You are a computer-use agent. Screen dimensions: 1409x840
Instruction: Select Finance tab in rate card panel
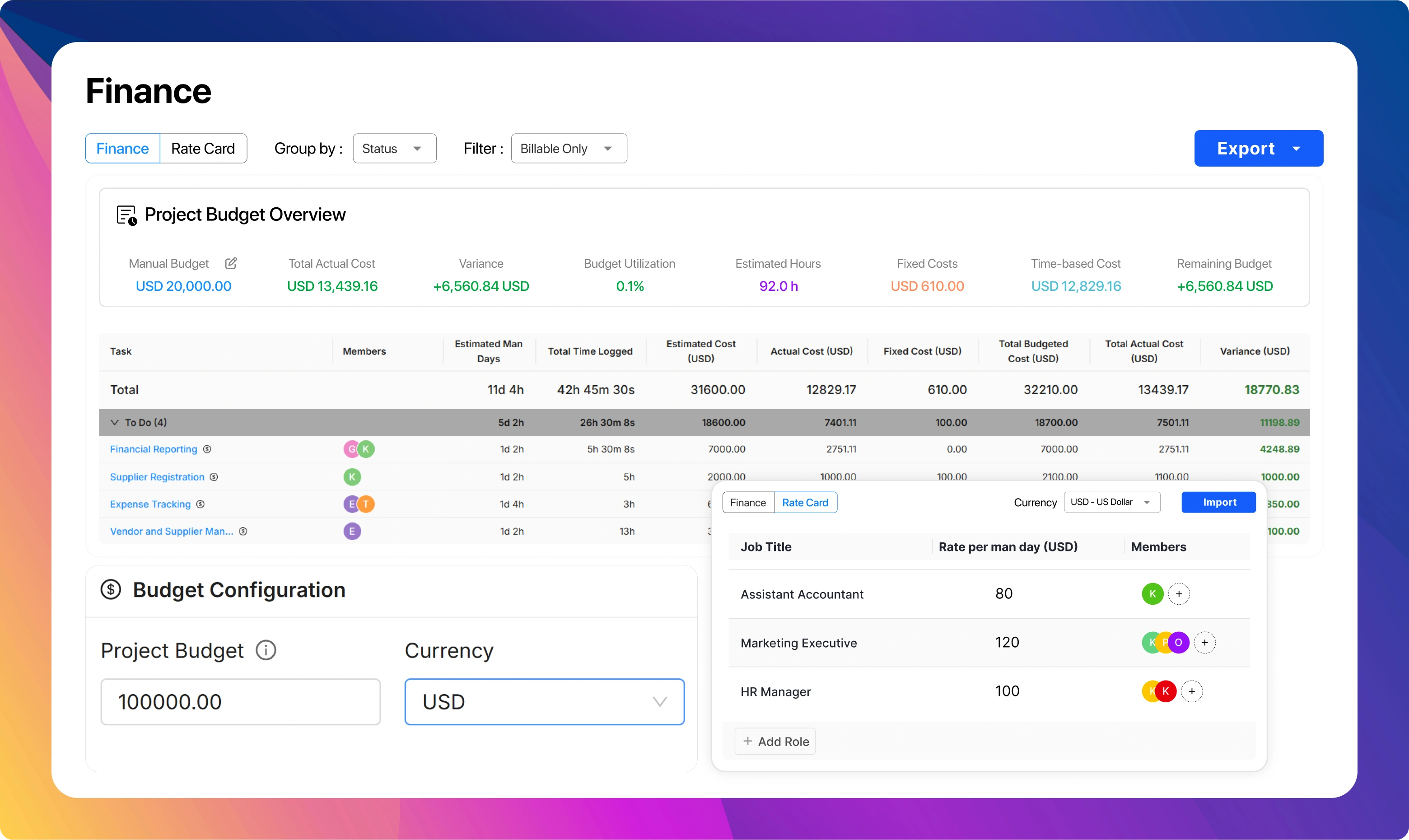coord(747,503)
